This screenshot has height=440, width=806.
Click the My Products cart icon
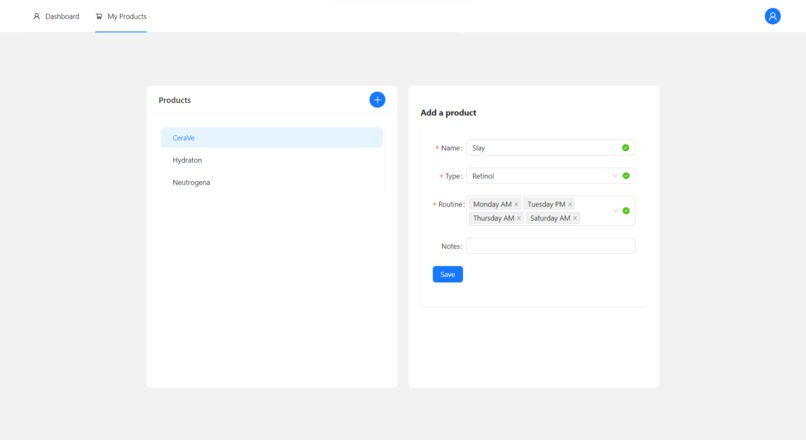click(99, 16)
